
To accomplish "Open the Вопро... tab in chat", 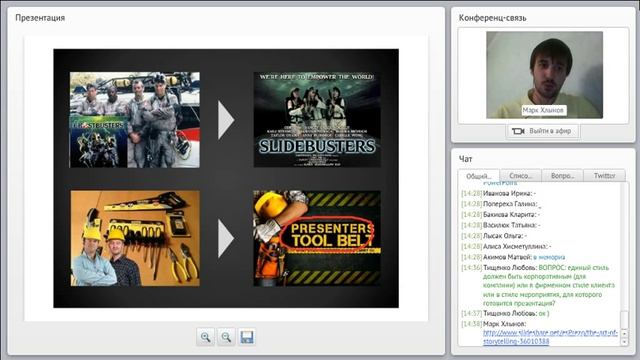I will pyautogui.click(x=562, y=176).
